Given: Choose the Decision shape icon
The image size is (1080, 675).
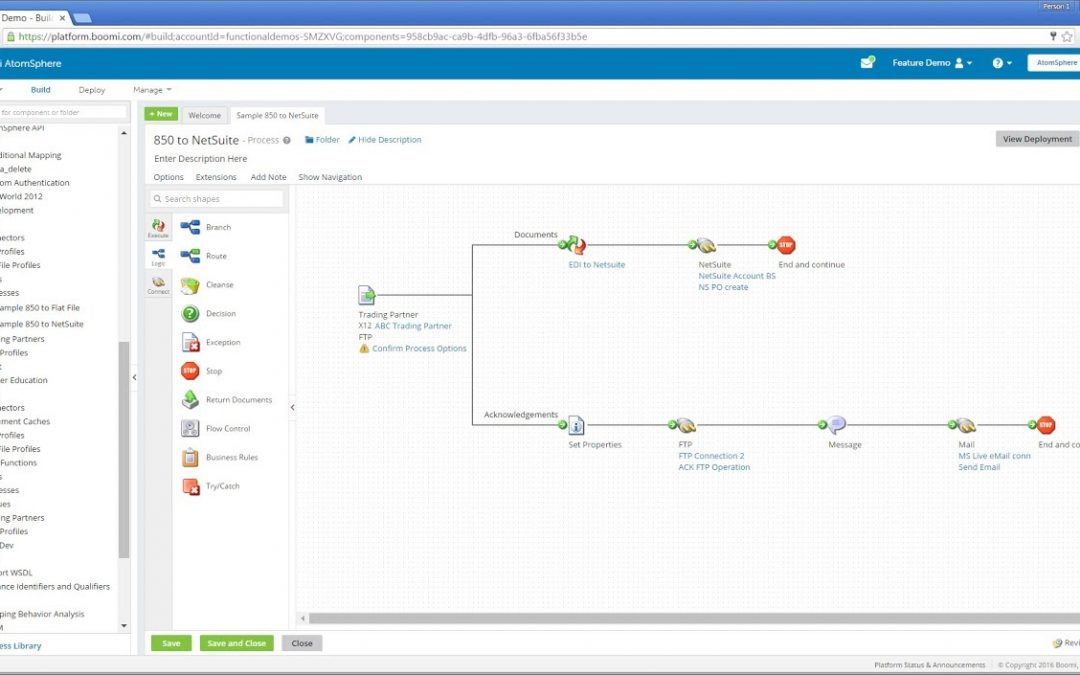Looking at the screenshot, I should click(x=190, y=314).
